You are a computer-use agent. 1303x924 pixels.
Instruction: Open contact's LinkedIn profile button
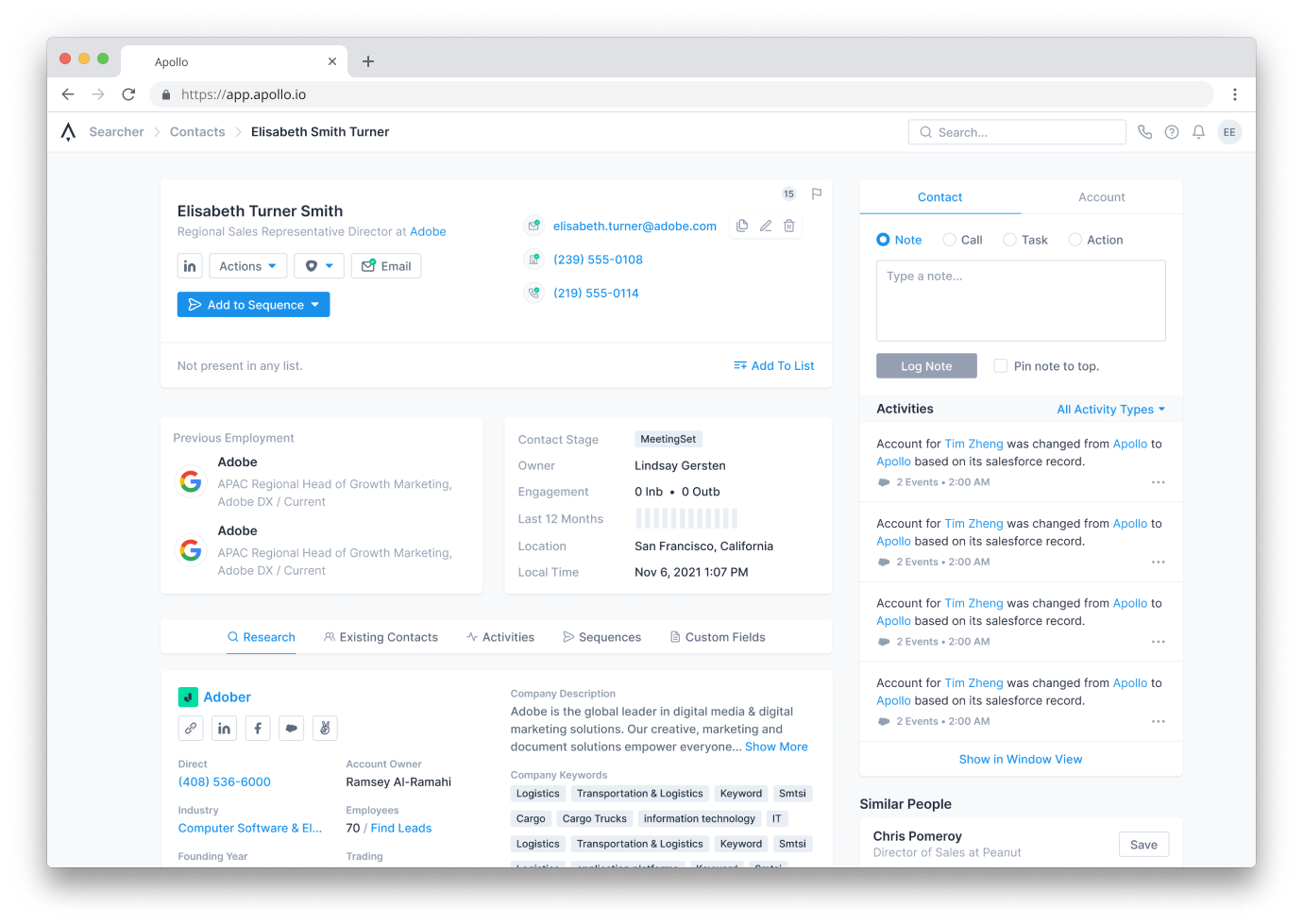[x=190, y=266]
